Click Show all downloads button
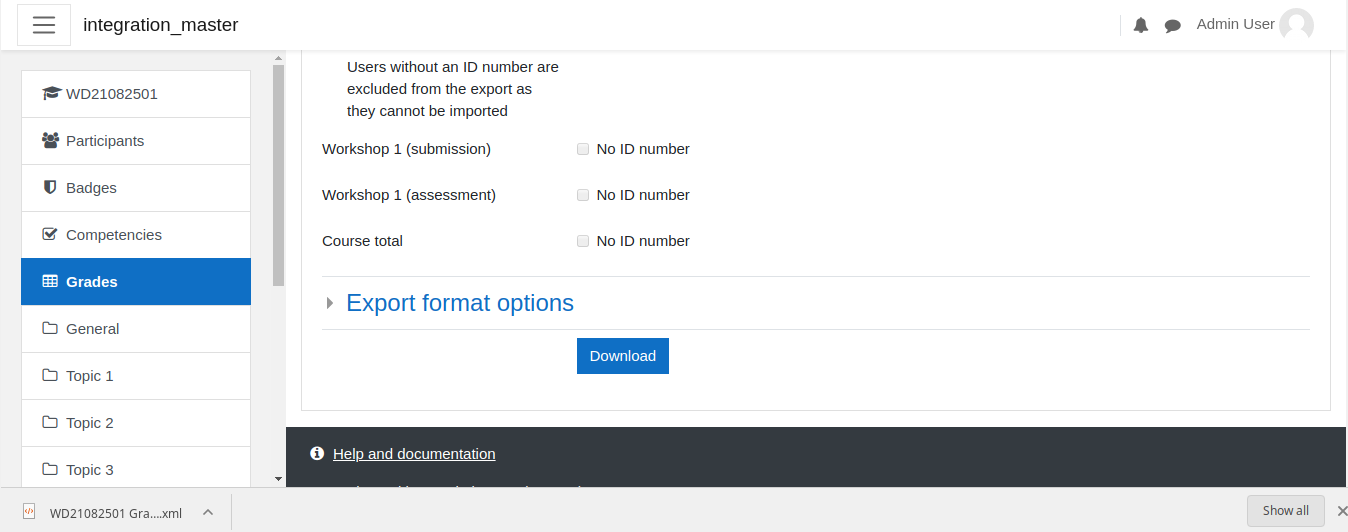Screen dimensions: 1348x532 click(1286, 511)
